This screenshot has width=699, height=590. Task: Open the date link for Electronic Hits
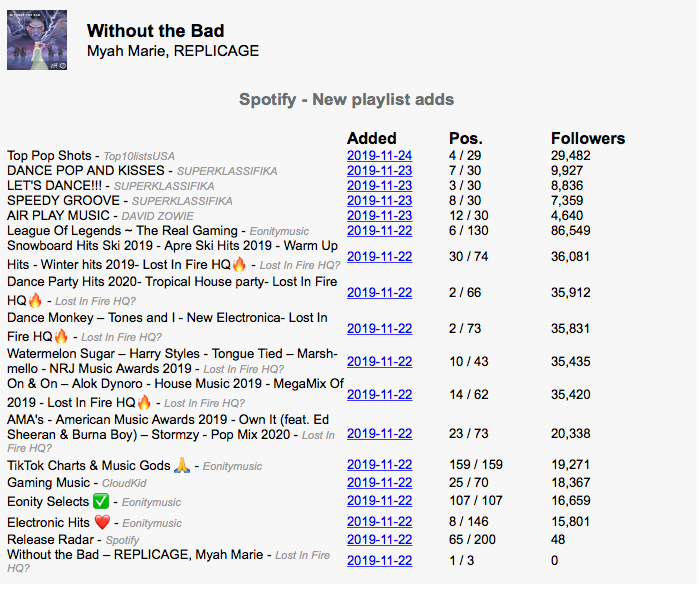(x=379, y=522)
